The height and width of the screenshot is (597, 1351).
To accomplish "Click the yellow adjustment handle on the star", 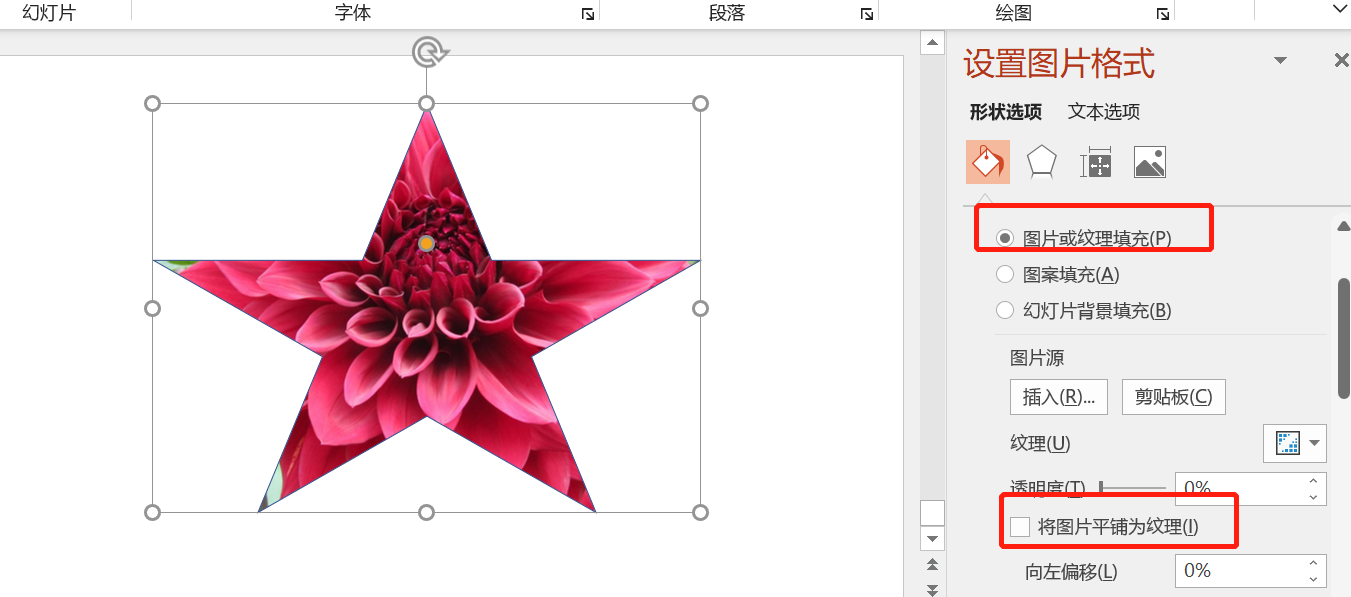I will coord(426,243).
